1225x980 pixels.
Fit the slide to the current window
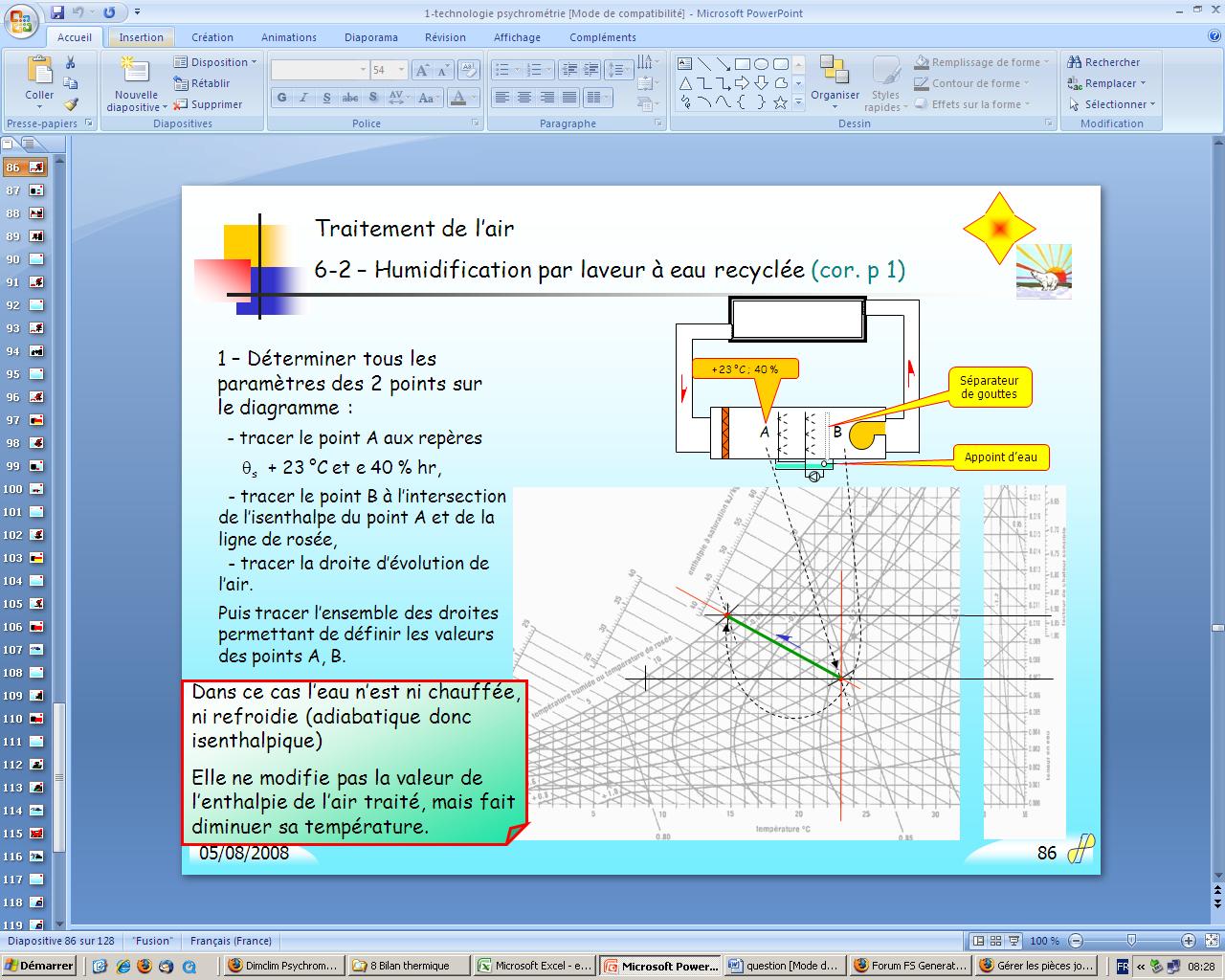[1211, 941]
